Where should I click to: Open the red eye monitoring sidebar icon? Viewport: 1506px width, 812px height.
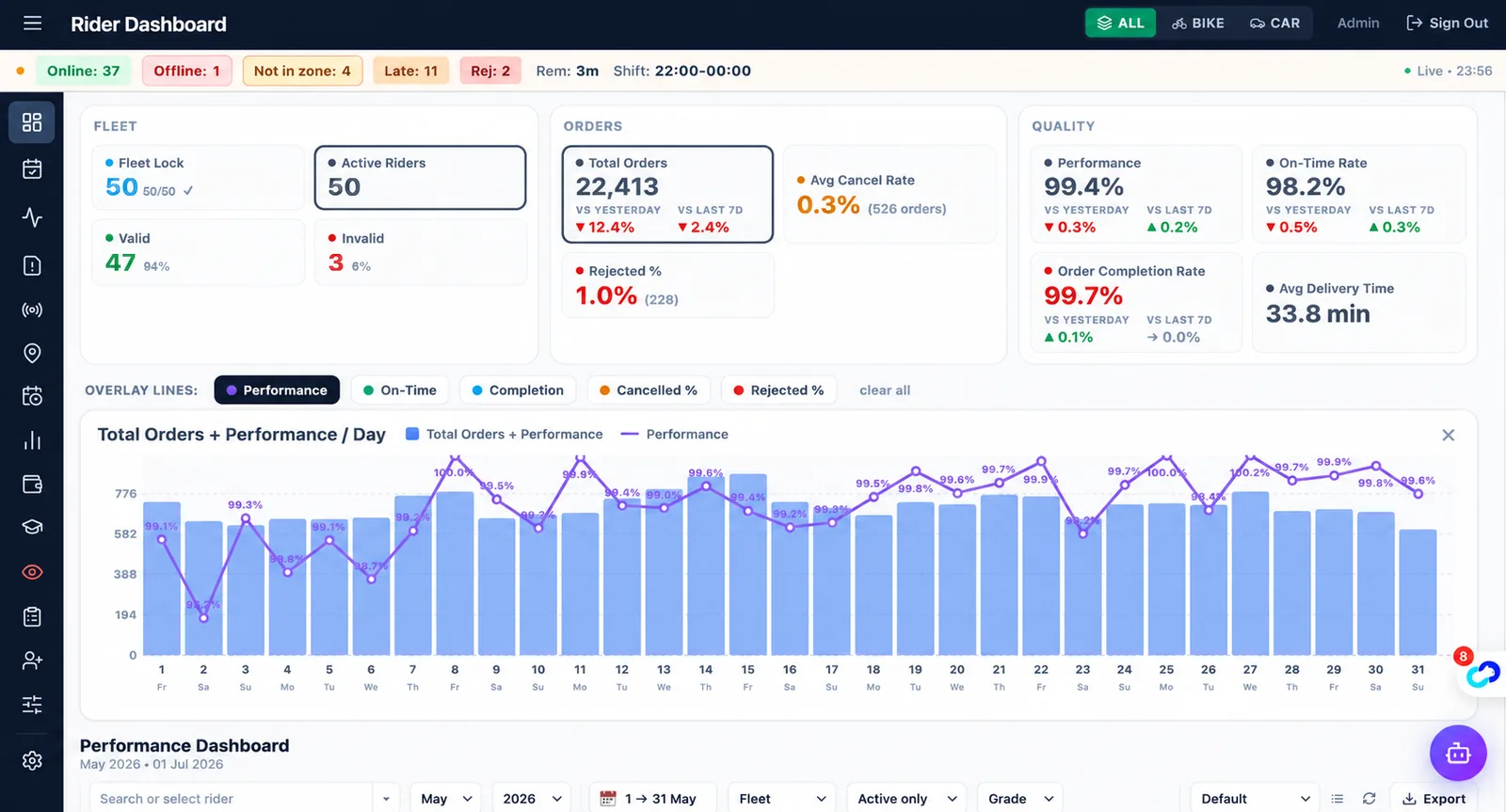coord(32,572)
